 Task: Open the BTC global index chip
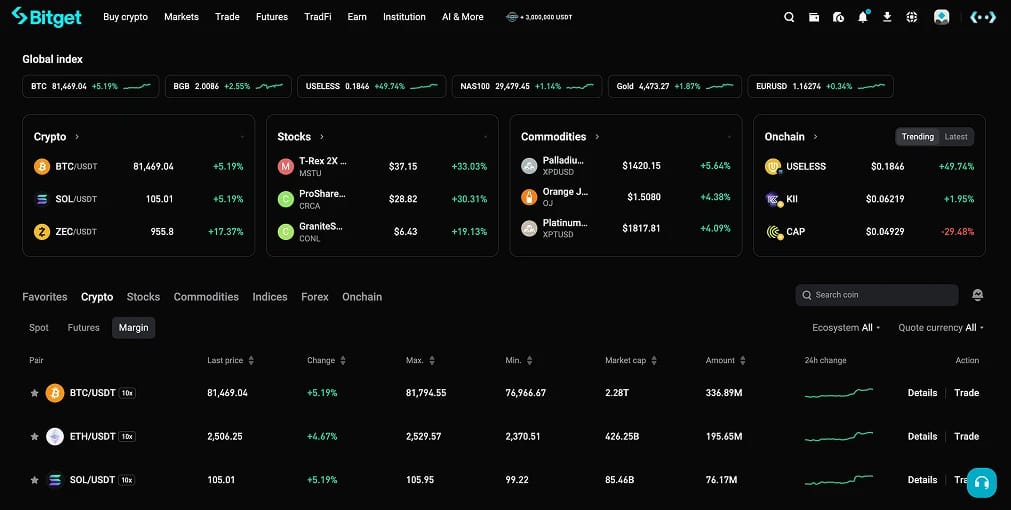(90, 86)
